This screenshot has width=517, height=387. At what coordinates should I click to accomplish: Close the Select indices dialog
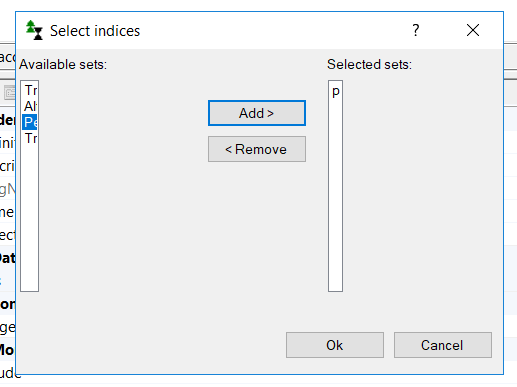pos(473,30)
